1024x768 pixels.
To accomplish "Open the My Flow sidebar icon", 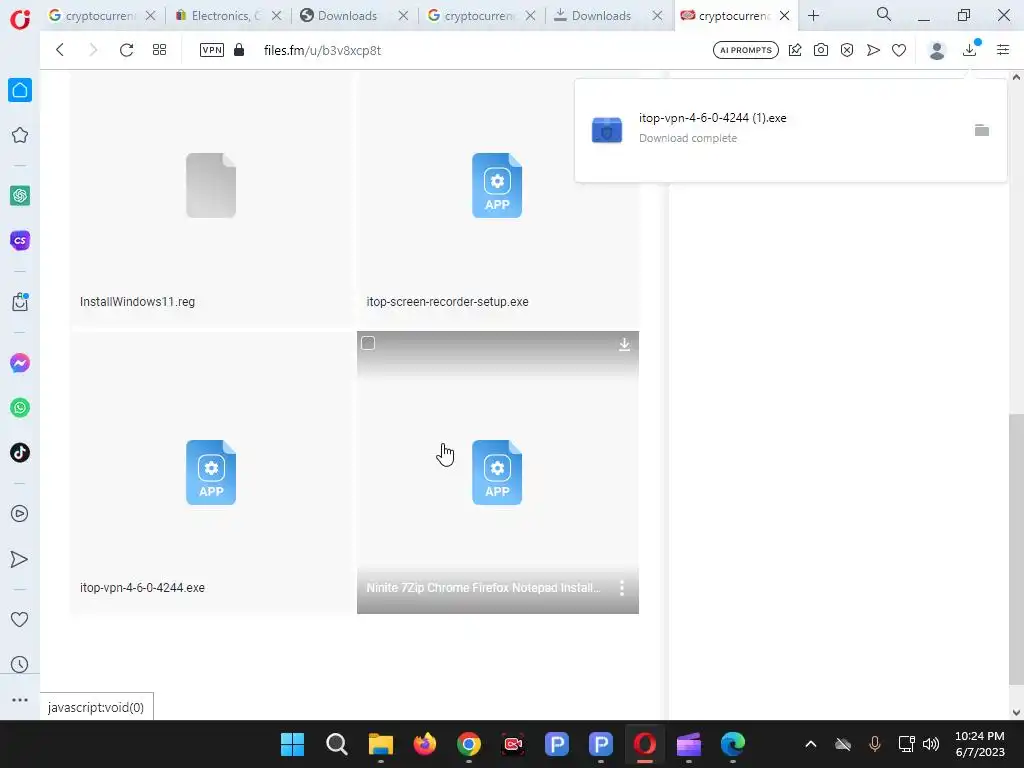I will pyautogui.click(x=20, y=559).
